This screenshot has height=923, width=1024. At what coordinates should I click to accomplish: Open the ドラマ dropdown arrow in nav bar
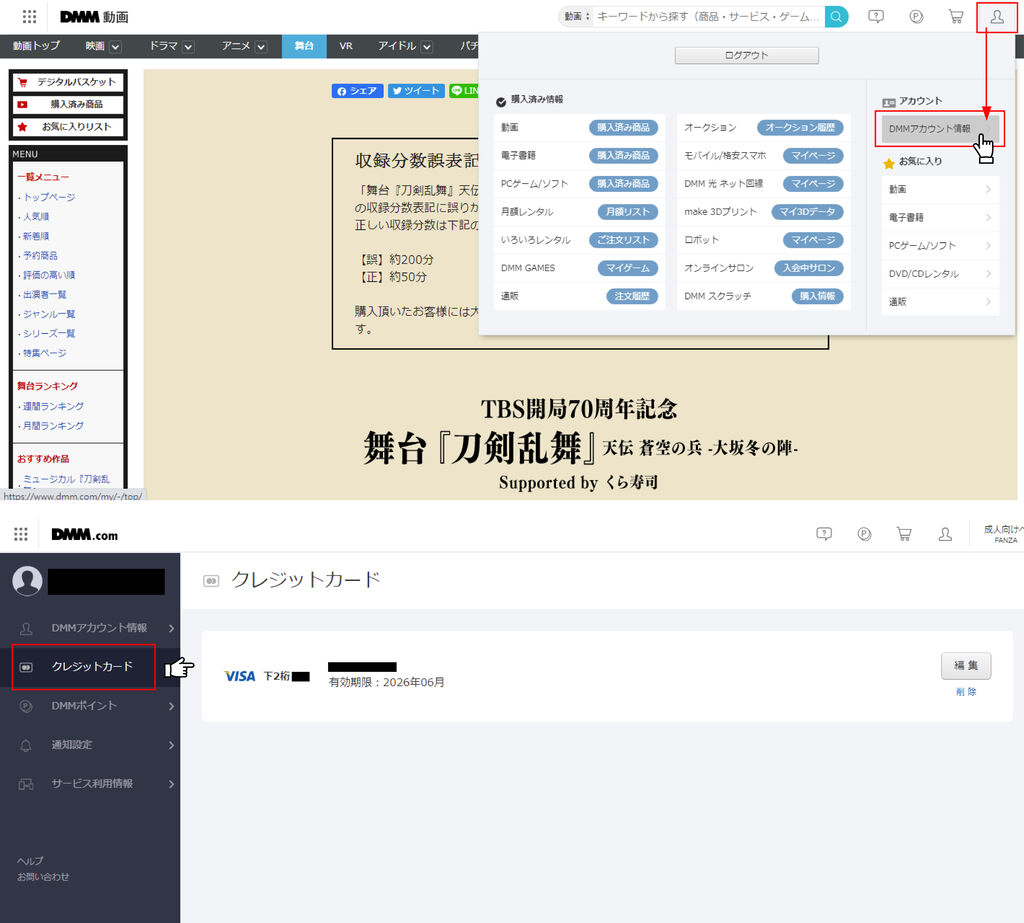click(188, 46)
